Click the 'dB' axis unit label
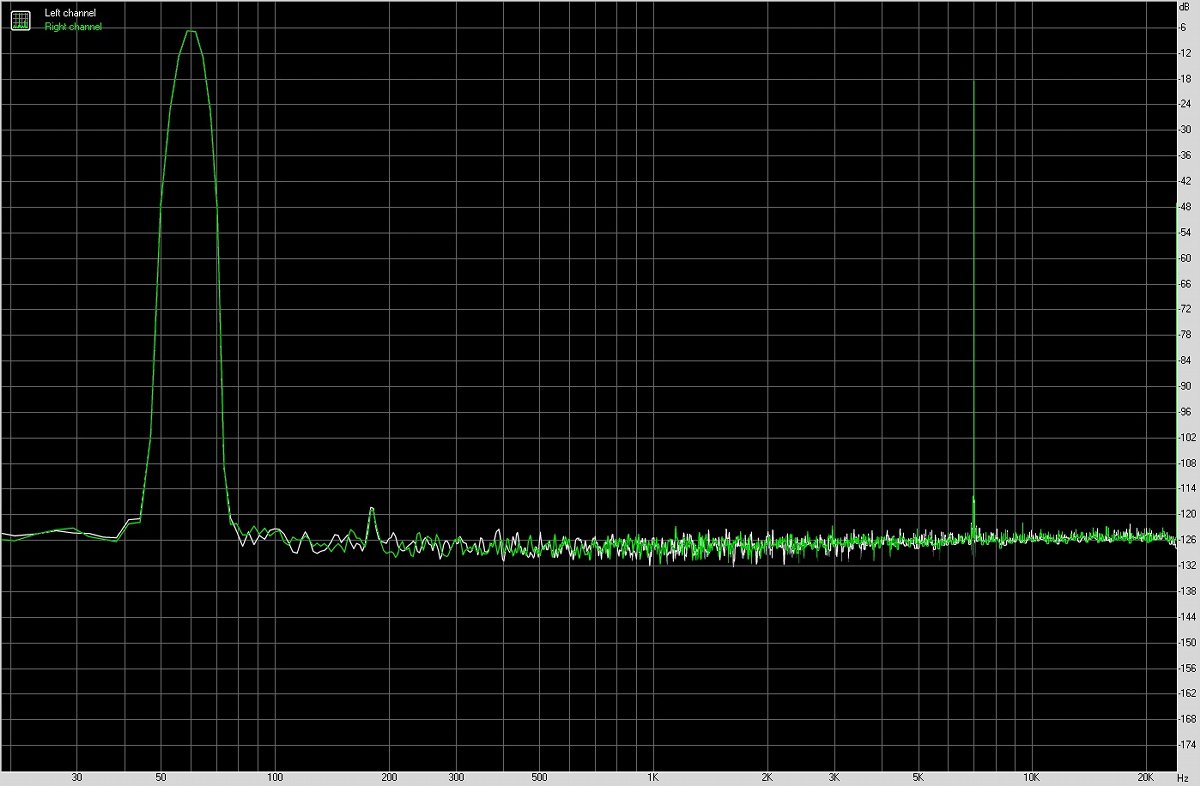The height and width of the screenshot is (786, 1200). tap(1185, 8)
